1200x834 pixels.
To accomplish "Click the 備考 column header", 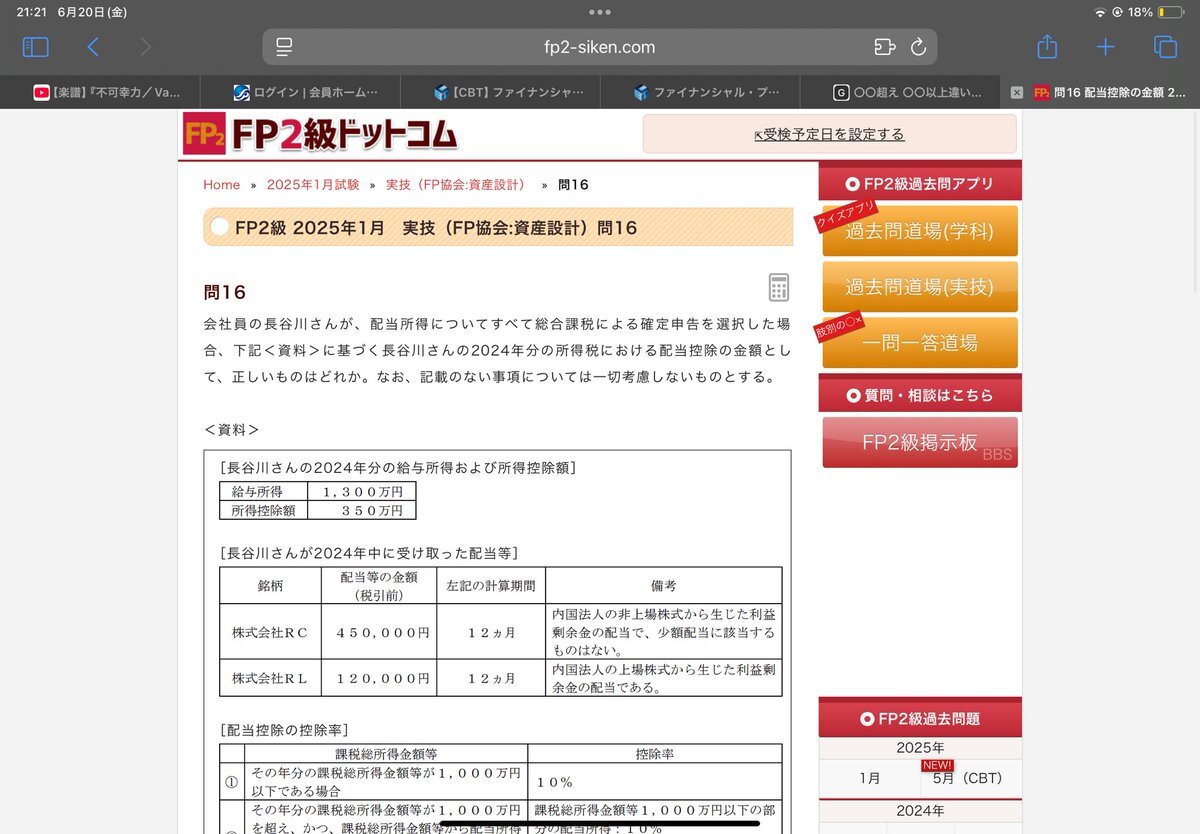I will point(663,585).
